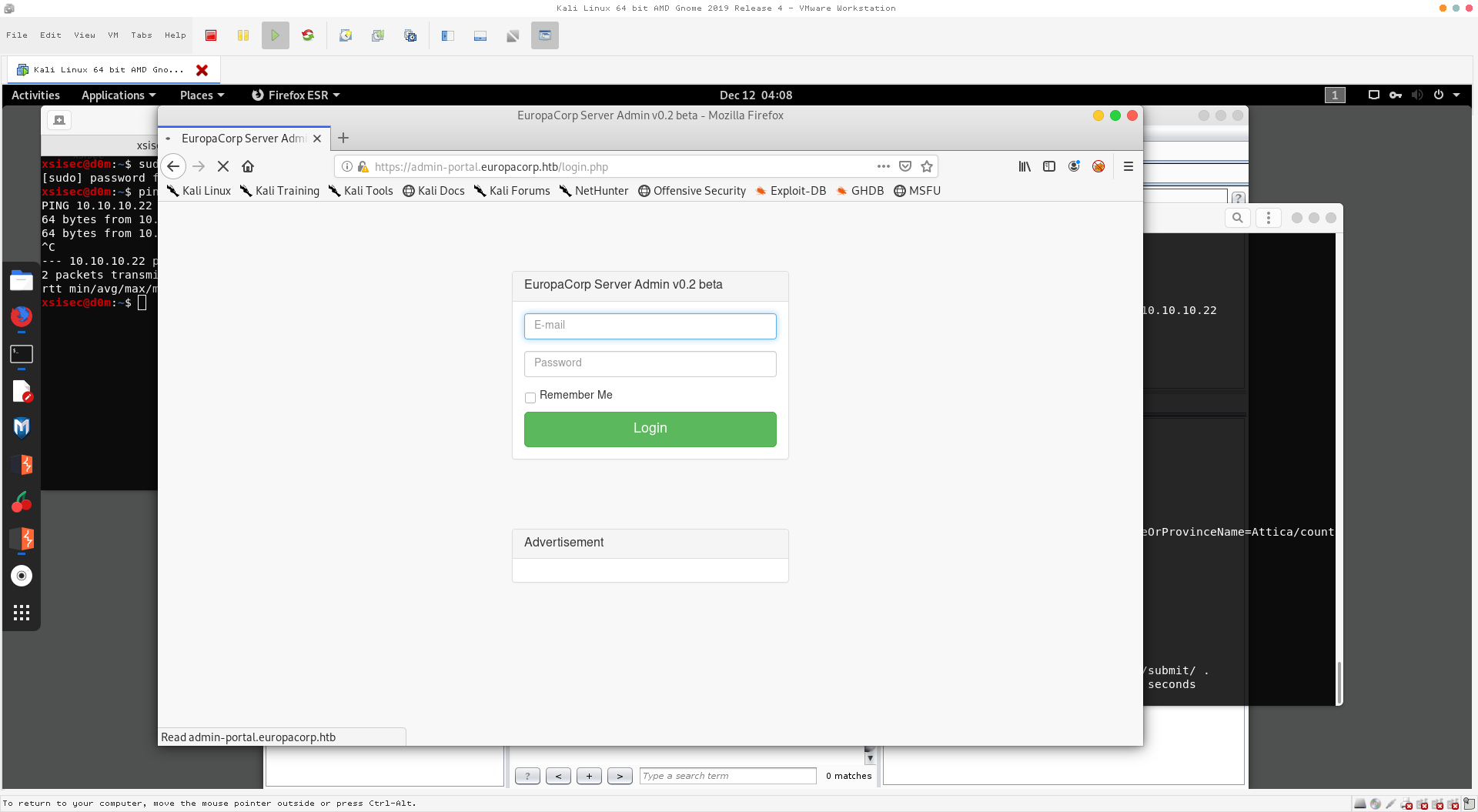The width and height of the screenshot is (1478, 812).
Task: Open VMware View menu
Action: (x=85, y=35)
